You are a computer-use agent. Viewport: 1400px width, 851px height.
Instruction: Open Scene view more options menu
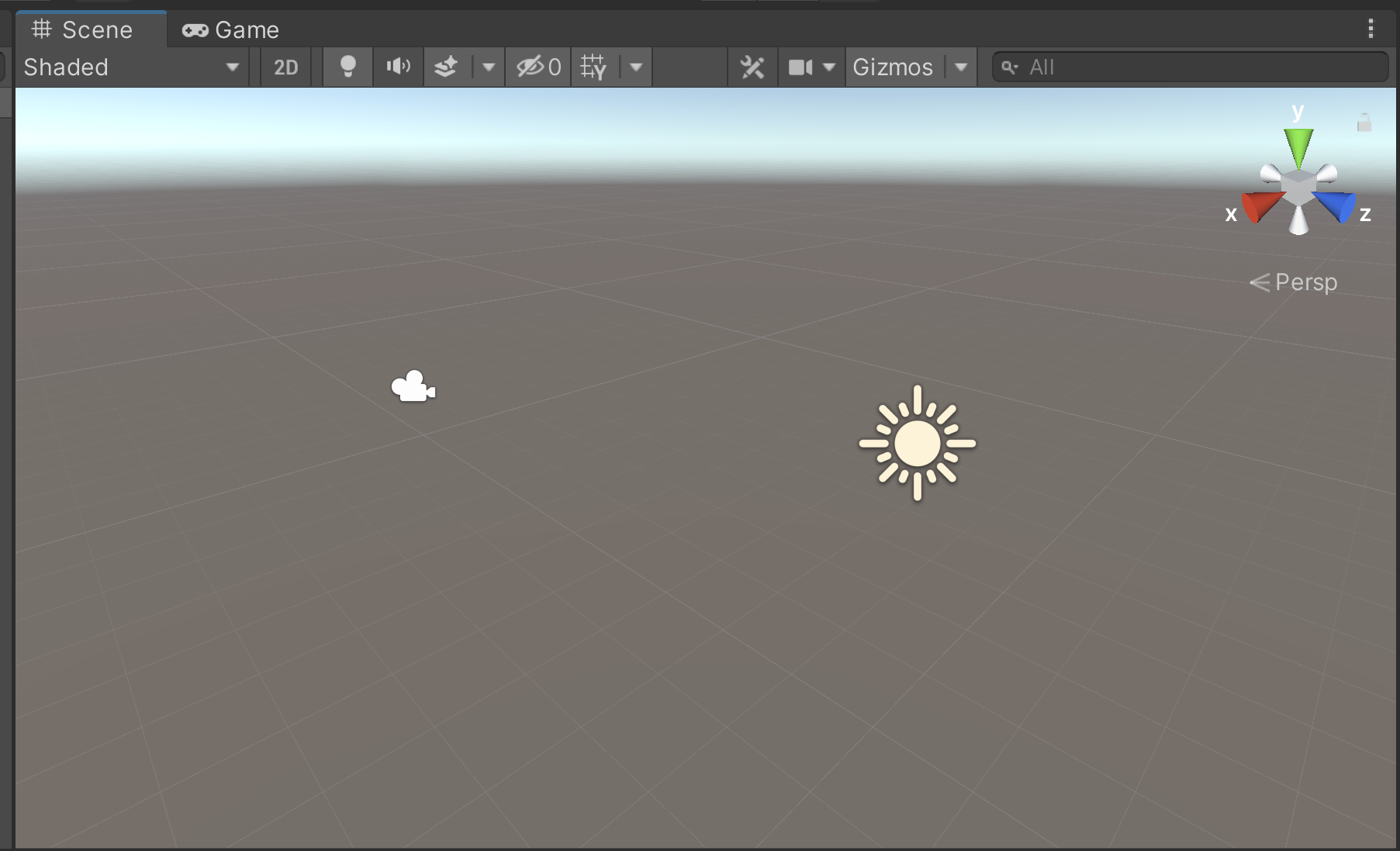click(1371, 29)
